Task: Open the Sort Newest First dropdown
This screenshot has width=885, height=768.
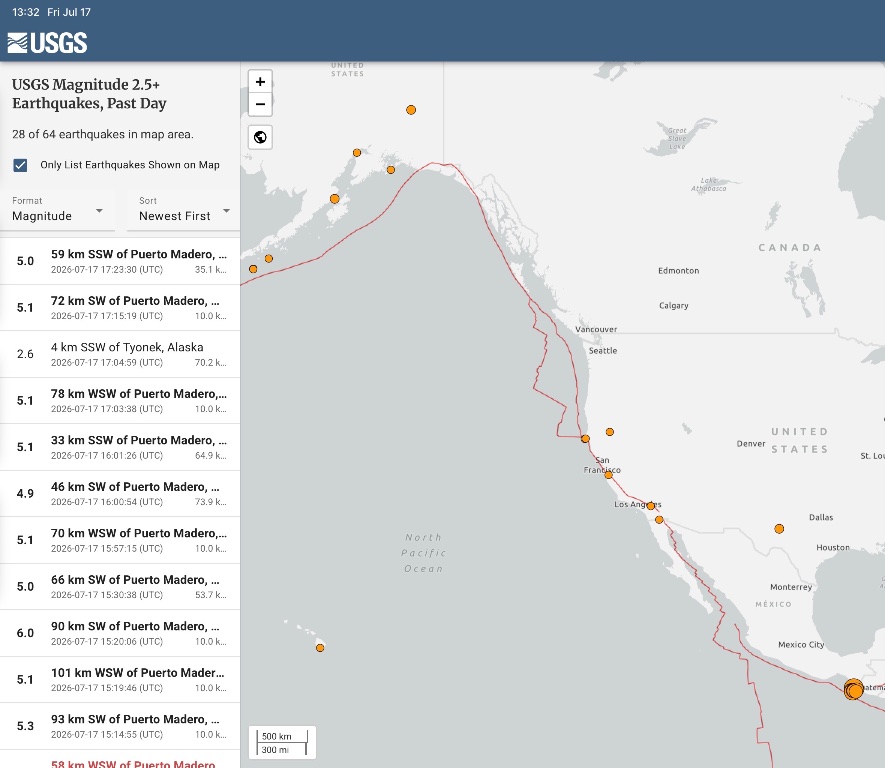Action: click(x=184, y=210)
